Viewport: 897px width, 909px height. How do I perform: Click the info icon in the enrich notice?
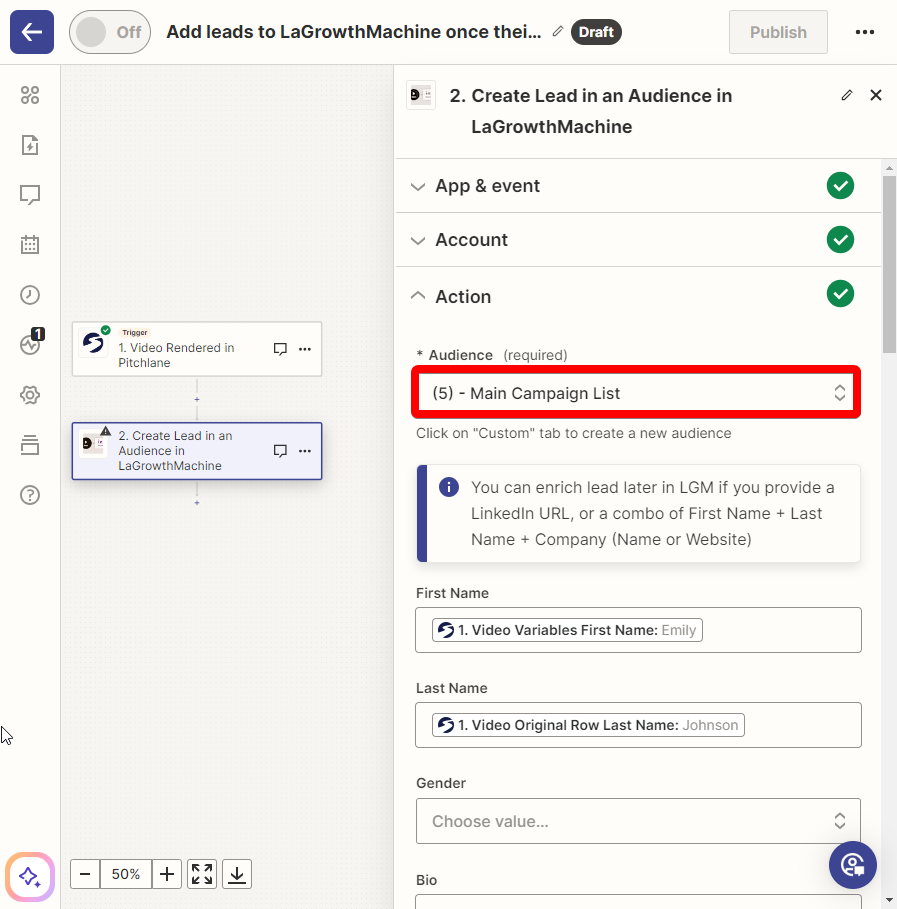449,487
